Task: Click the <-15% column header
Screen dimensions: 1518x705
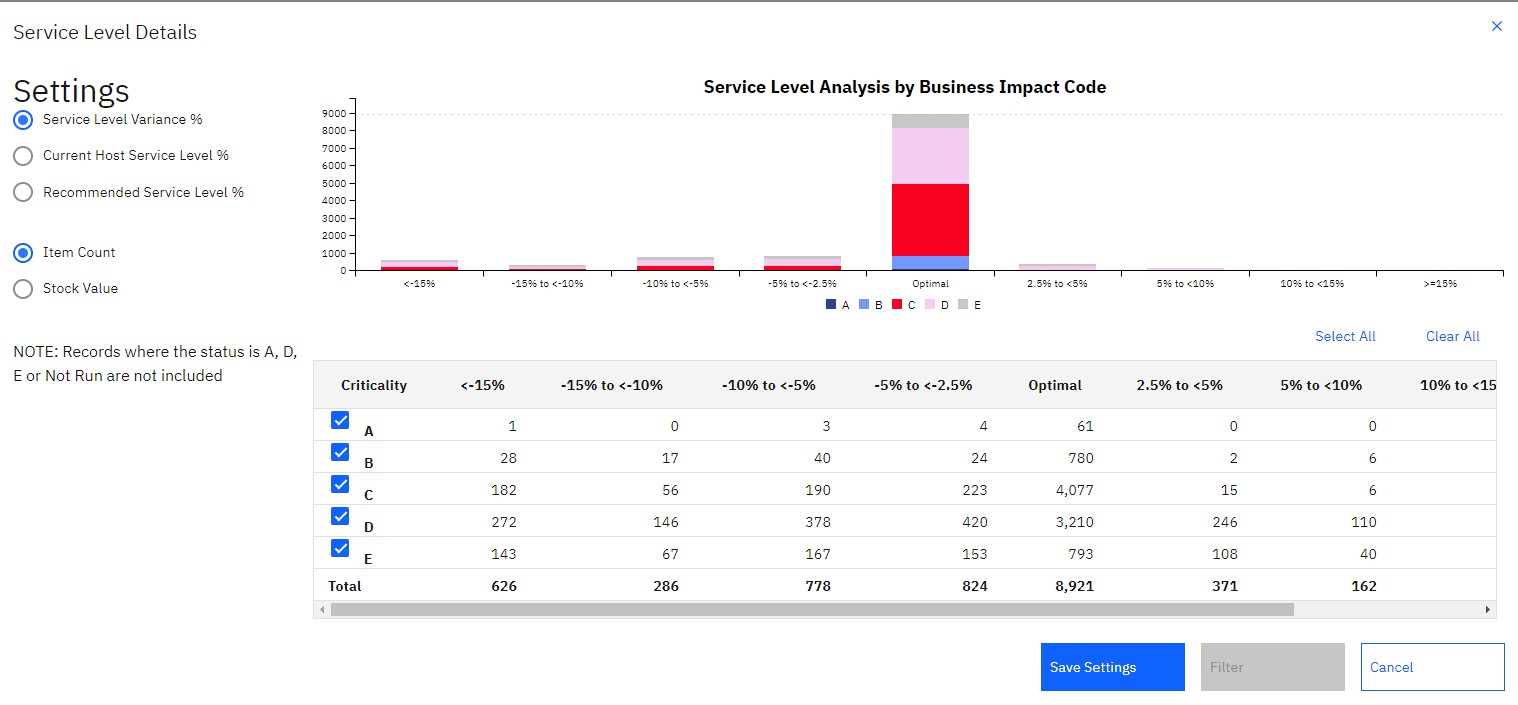Action: point(482,385)
